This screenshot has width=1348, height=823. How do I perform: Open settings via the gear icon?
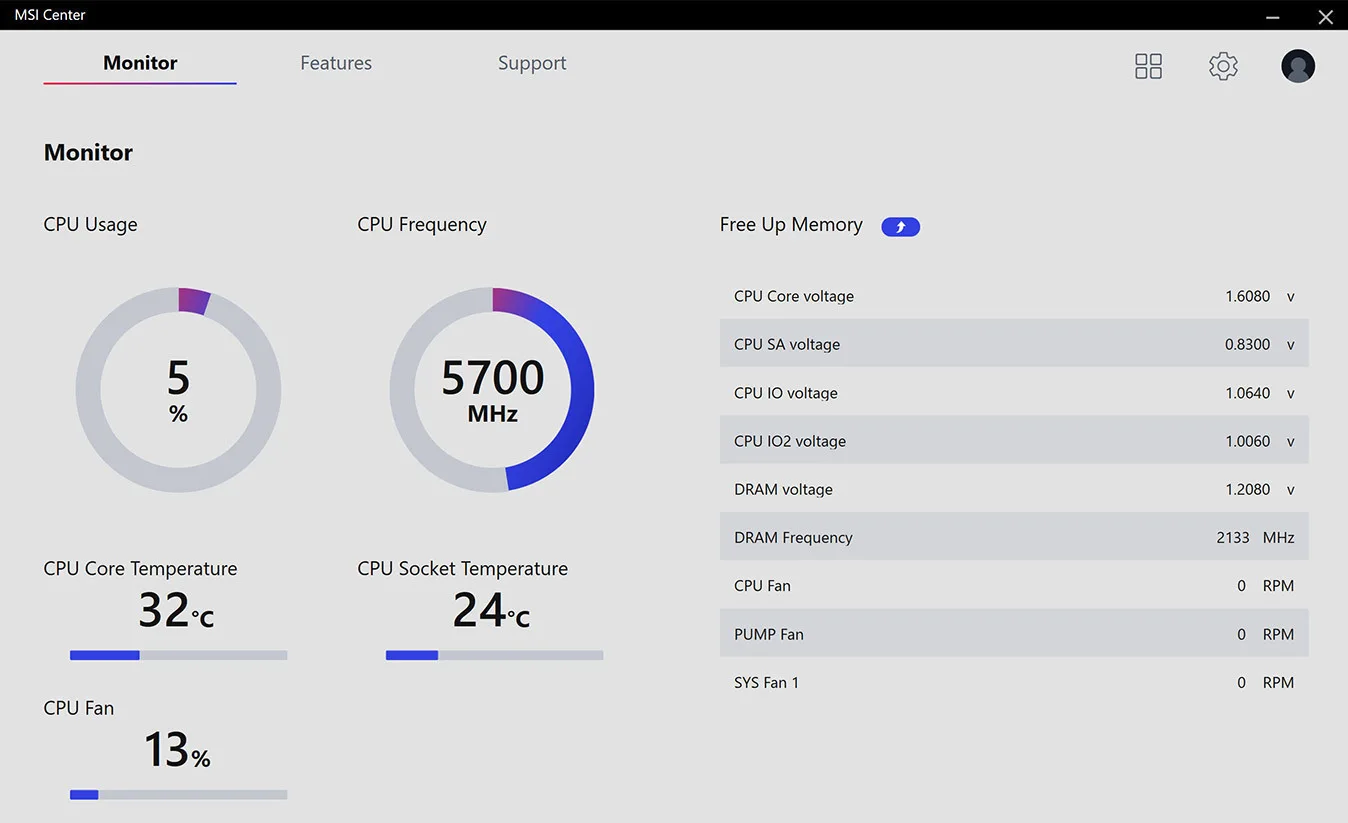click(1223, 66)
